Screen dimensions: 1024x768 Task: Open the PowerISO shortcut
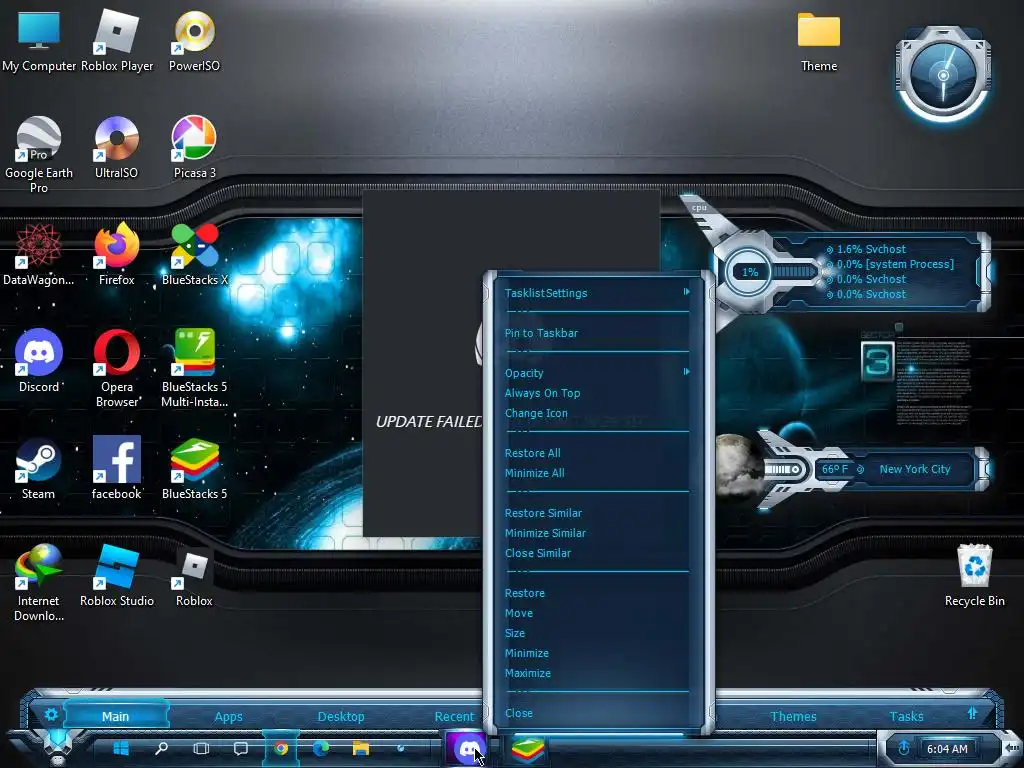(194, 41)
